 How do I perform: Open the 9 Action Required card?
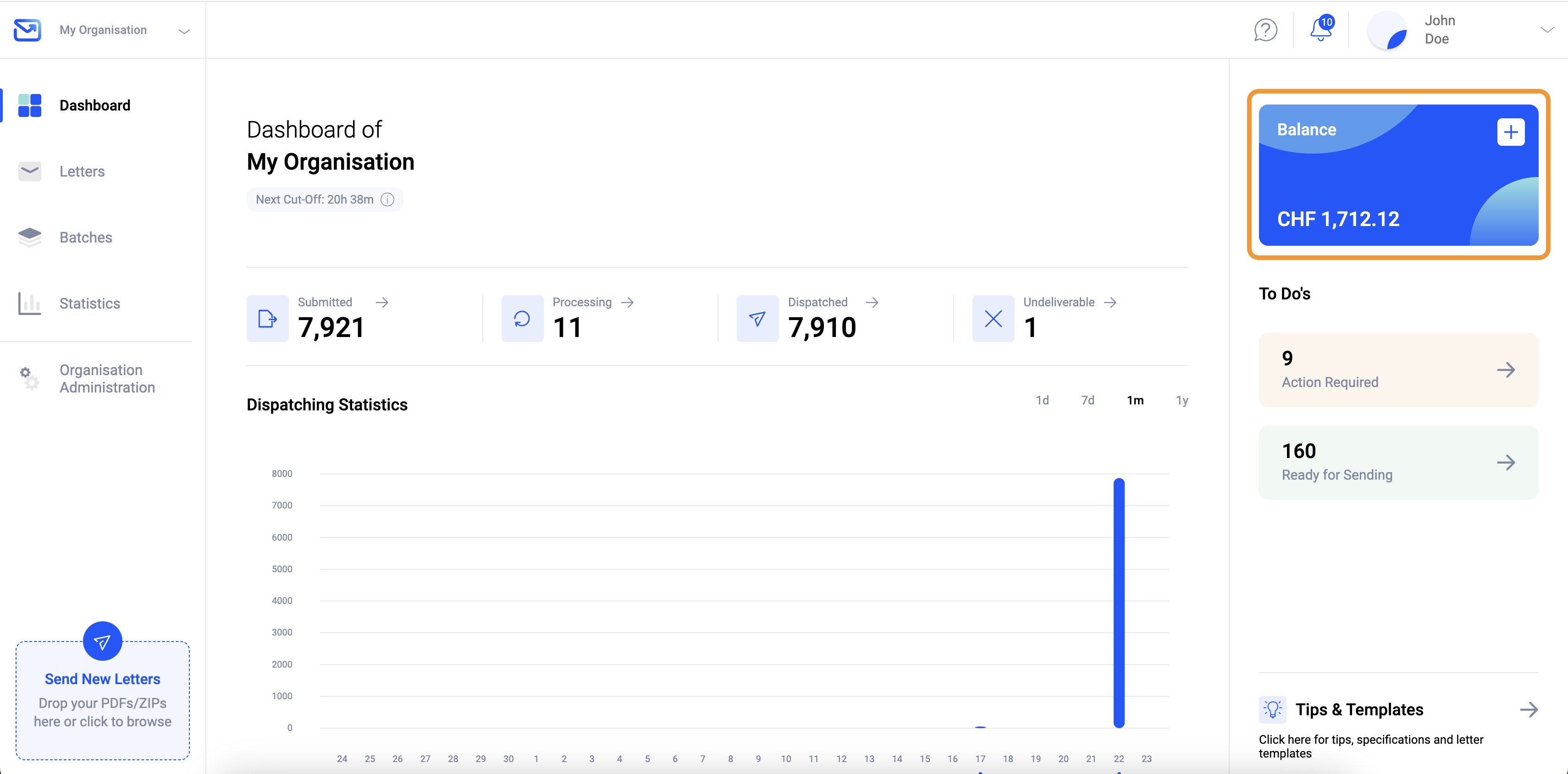(1398, 370)
